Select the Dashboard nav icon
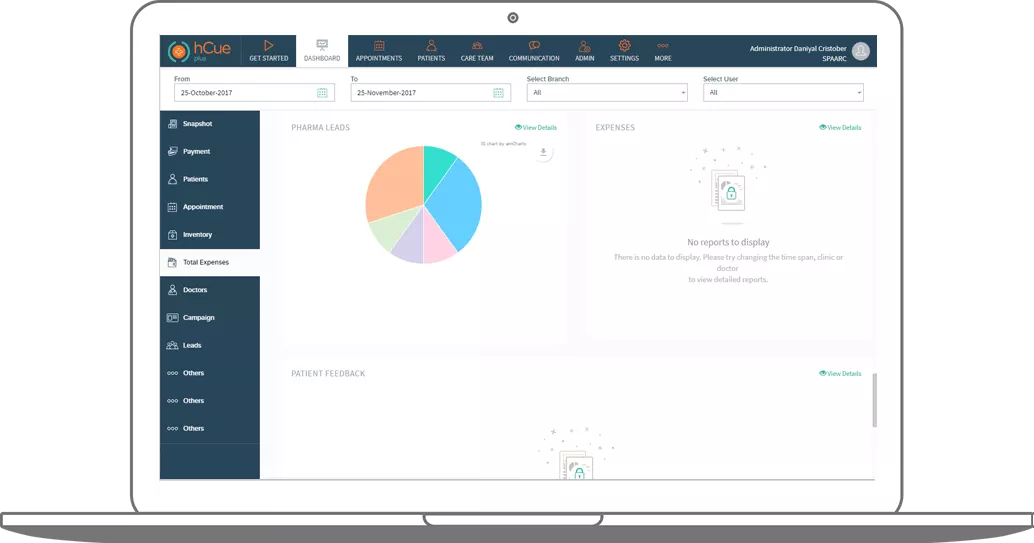1034x543 pixels. [x=322, y=45]
